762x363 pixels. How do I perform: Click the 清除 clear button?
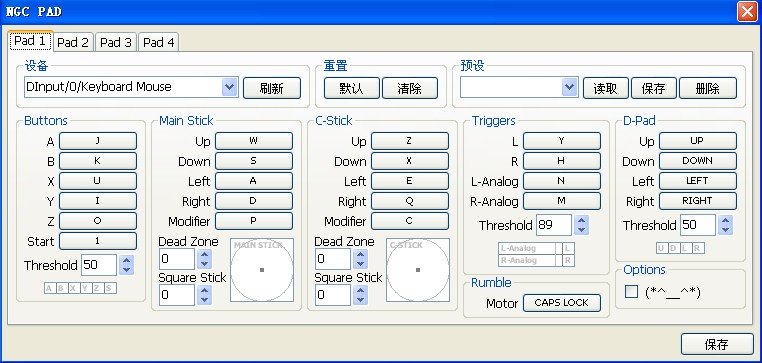pyautogui.click(x=410, y=88)
